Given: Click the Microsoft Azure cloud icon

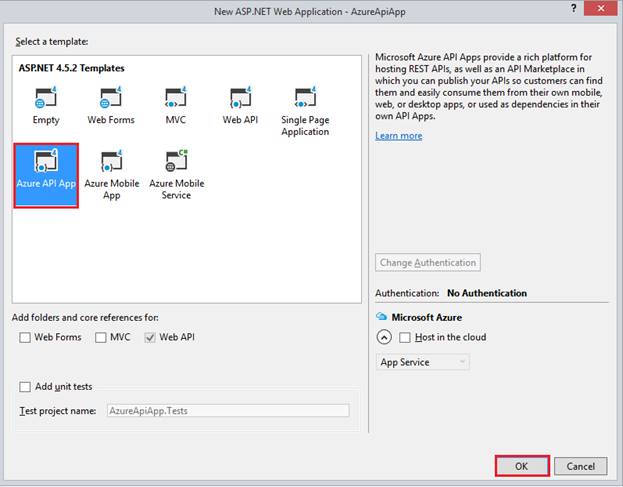Looking at the screenshot, I should 381,317.
